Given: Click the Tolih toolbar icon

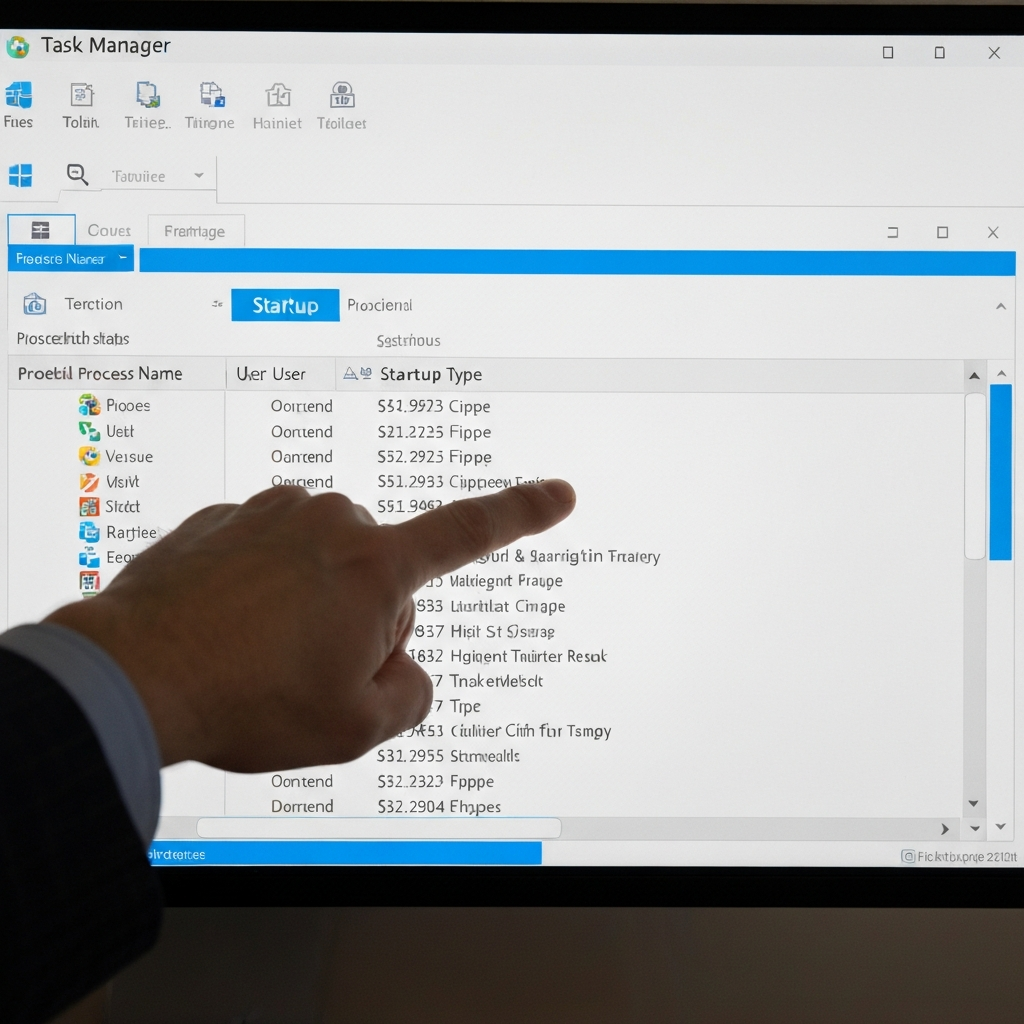Looking at the screenshot, I should pos(80,97).
